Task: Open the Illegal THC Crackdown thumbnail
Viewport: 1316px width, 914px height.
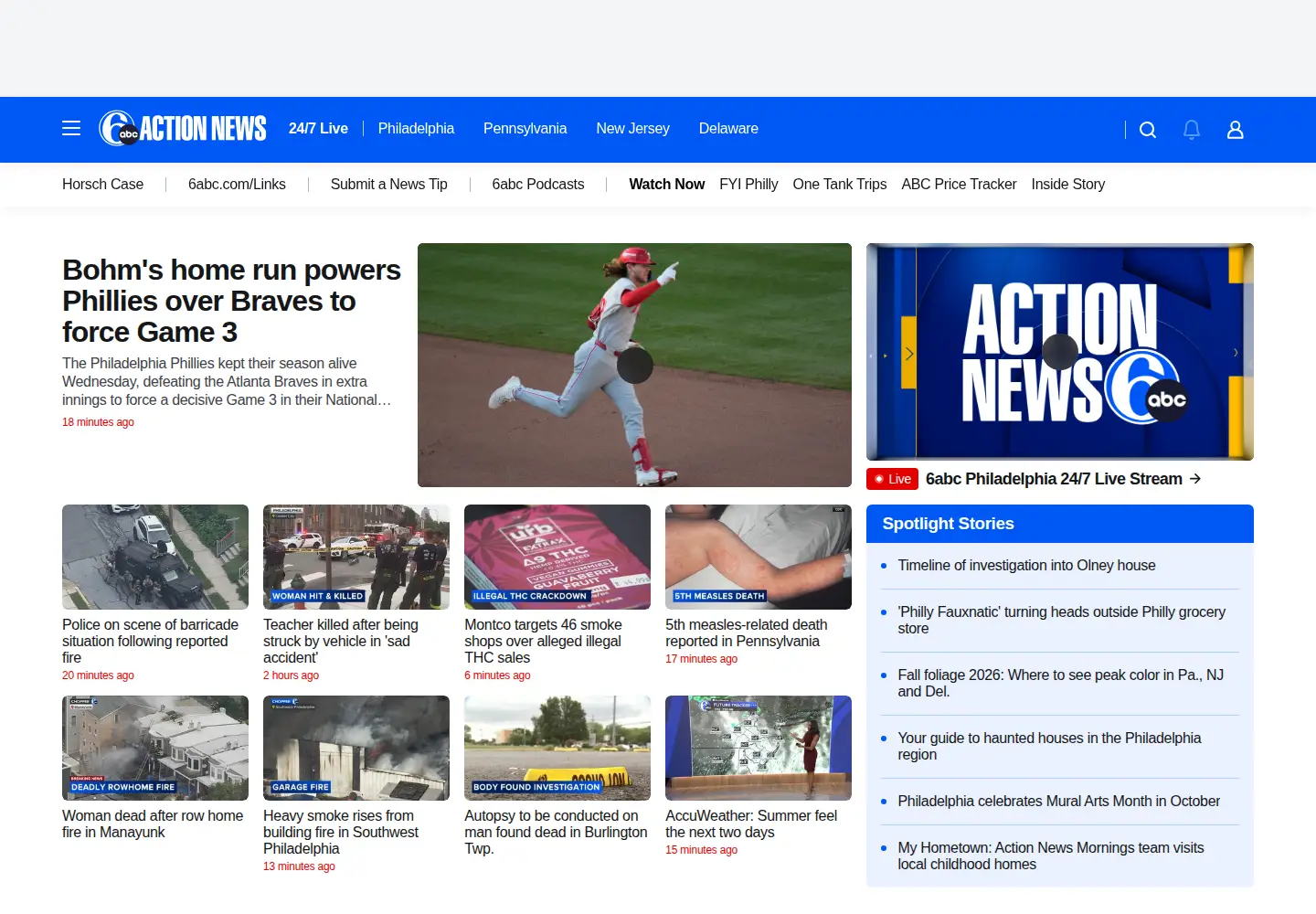Action: click(557, 557)
